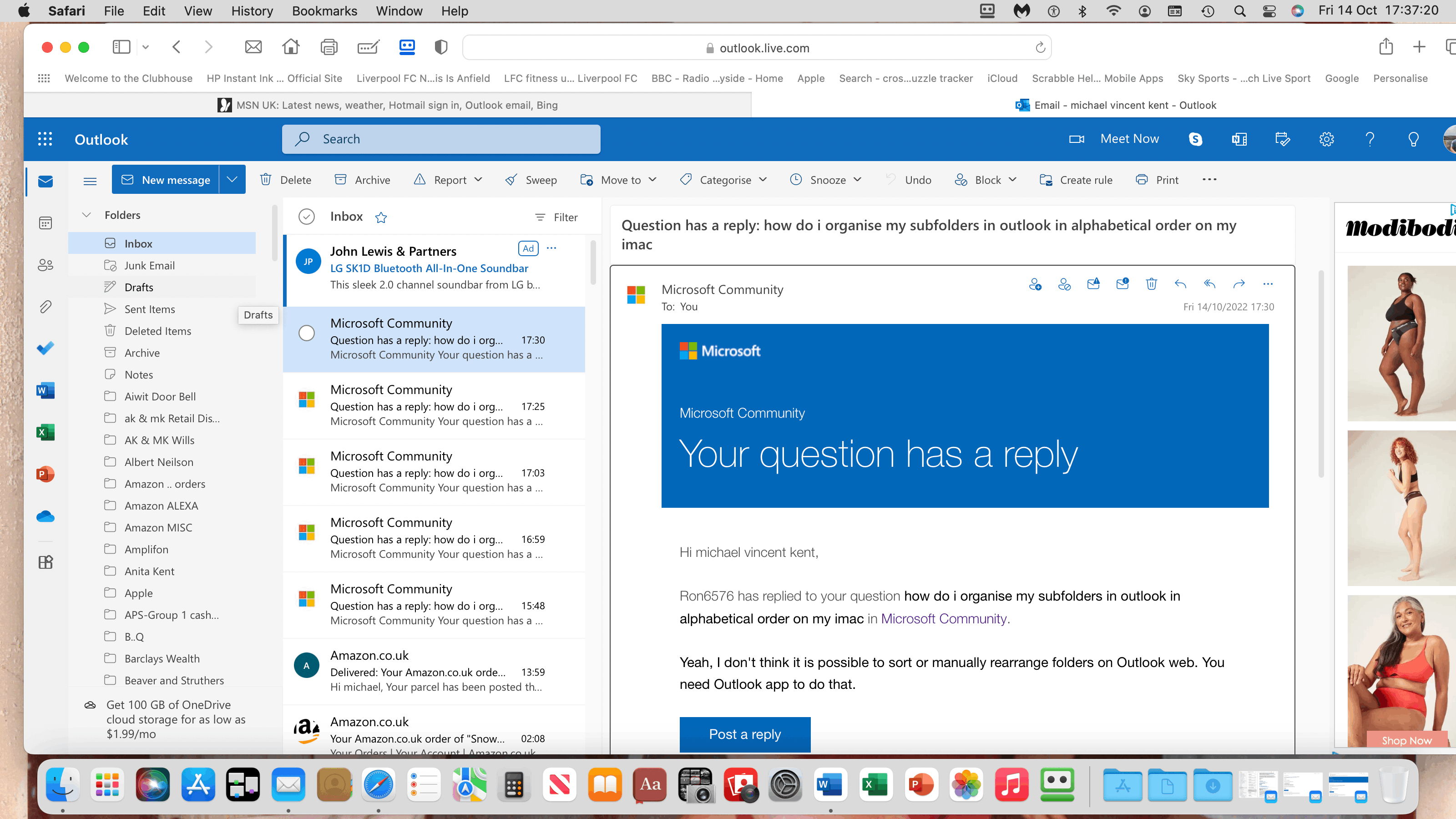Open Safari File menu

tap(114, 11)
